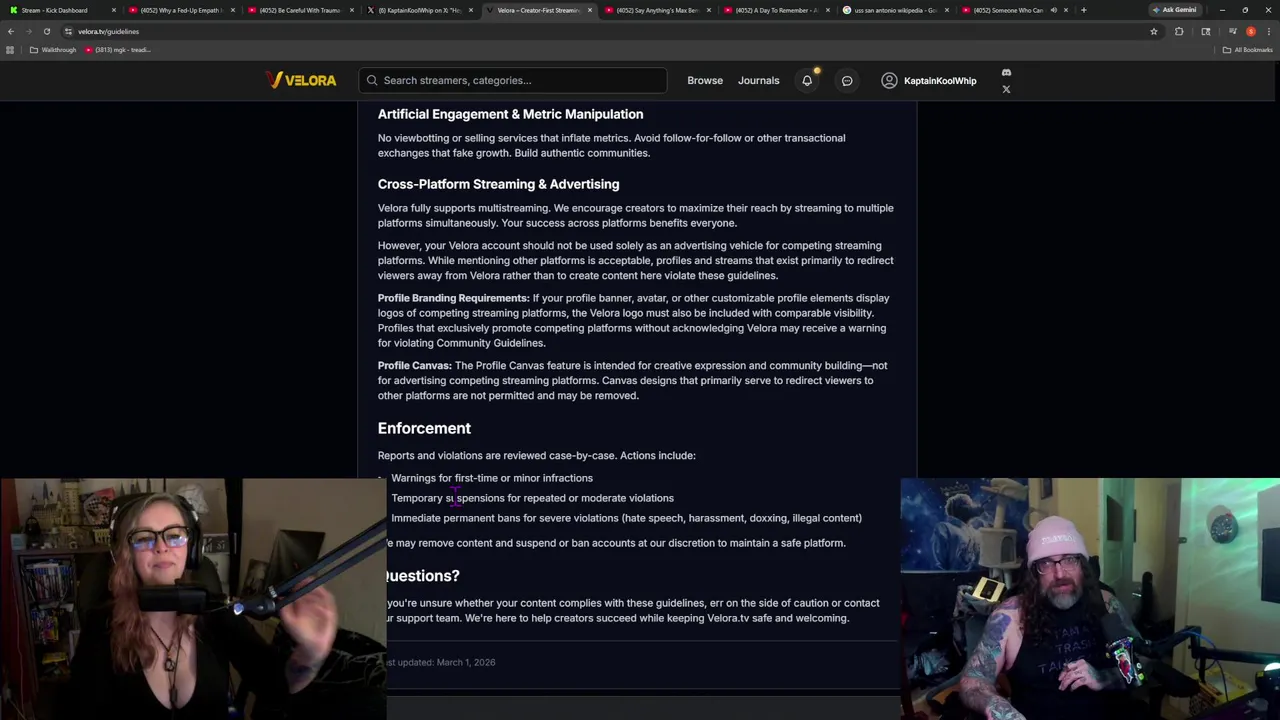Open the apps grid in bookmarks bar
The image size is (1280, 720).
click(x=10, y=50)
